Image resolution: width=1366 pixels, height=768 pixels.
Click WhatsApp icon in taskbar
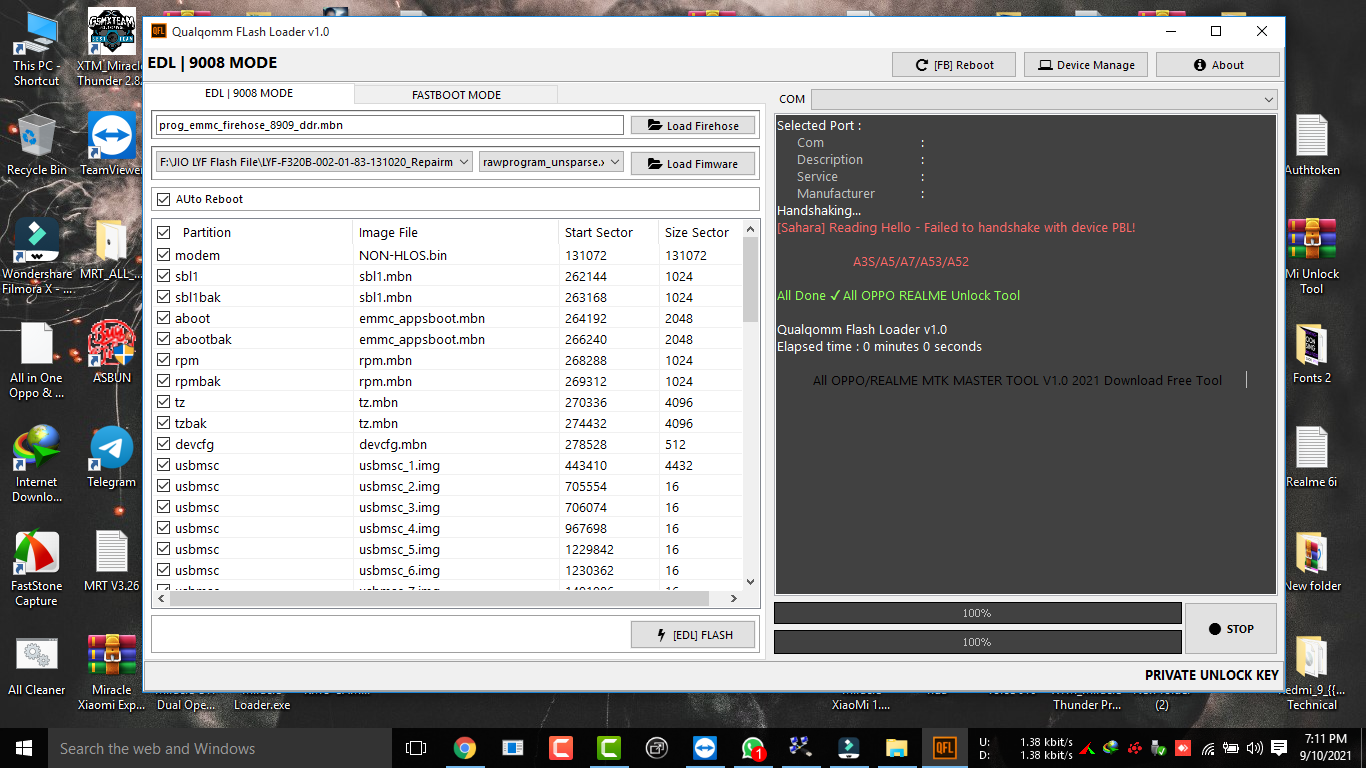[752, 748]
